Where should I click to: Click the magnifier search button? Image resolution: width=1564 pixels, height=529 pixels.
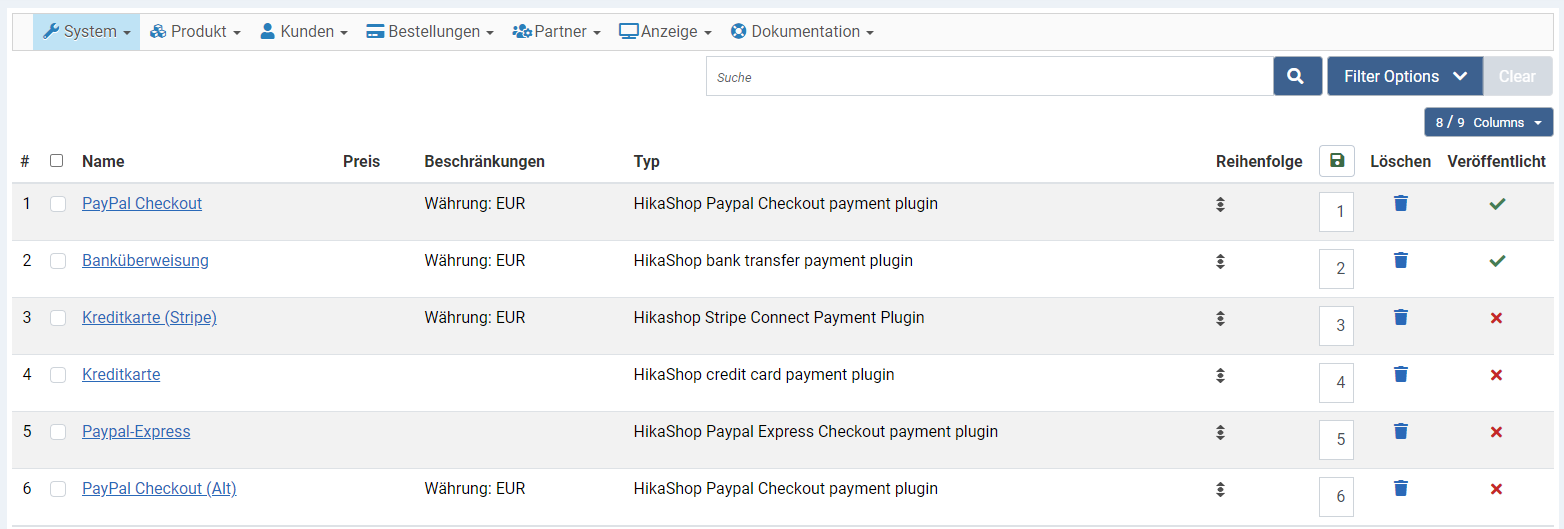point(1297,76)
